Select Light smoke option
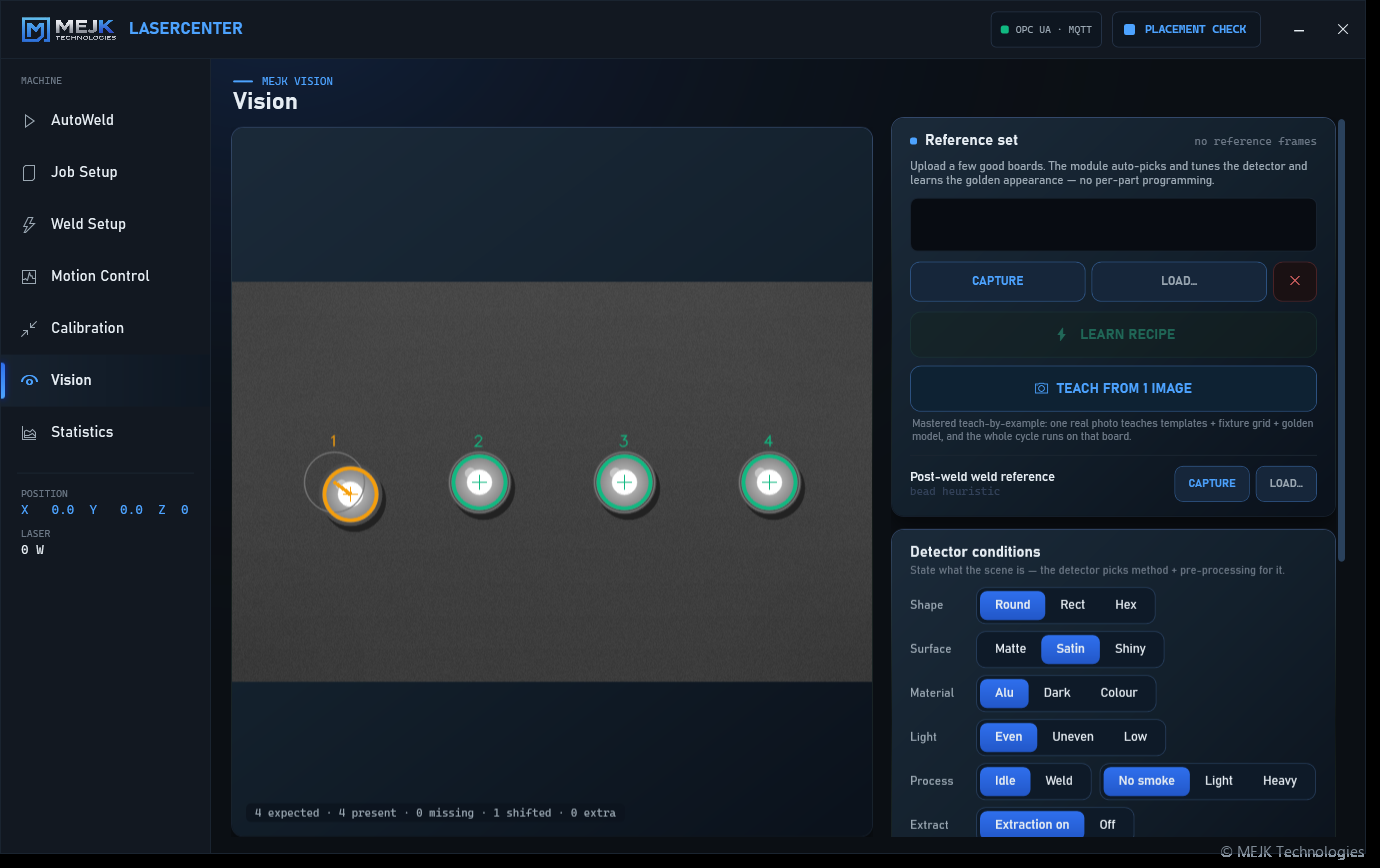1380x868 pixels. pyautogui.click(x=1219, y=781)
